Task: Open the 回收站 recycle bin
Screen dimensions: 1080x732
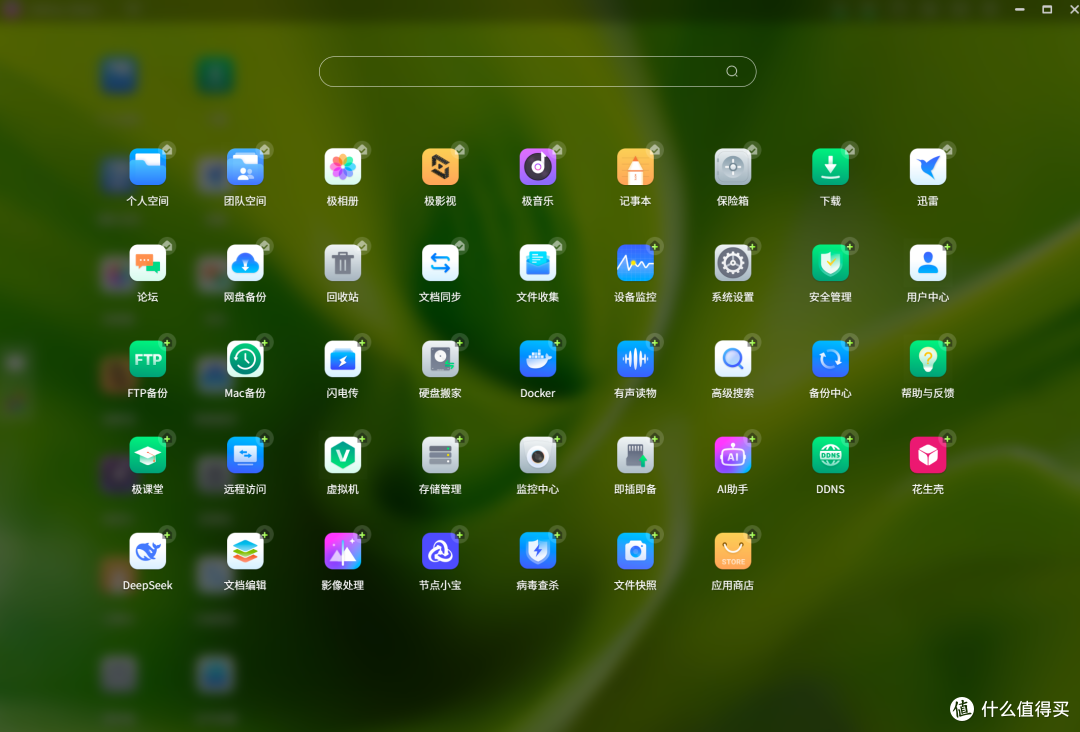Action: [342, 263]
